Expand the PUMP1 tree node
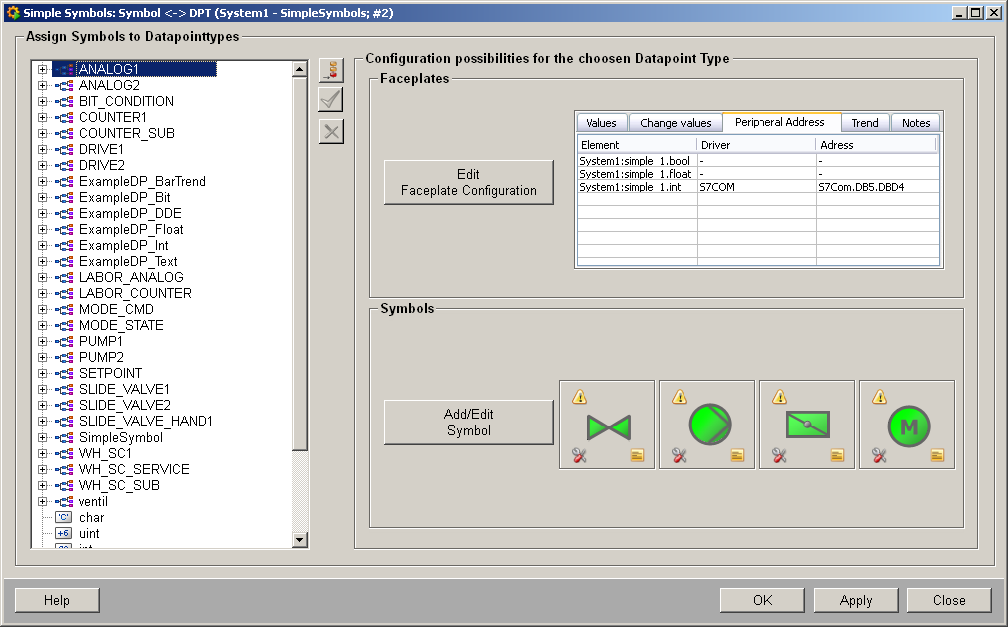Screen dimensions: 1008x627 42,341
